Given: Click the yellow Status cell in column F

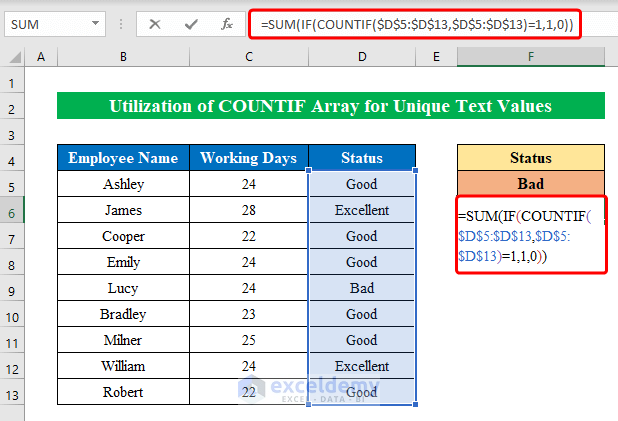Looking at the screenshot, I should (531, 158).
